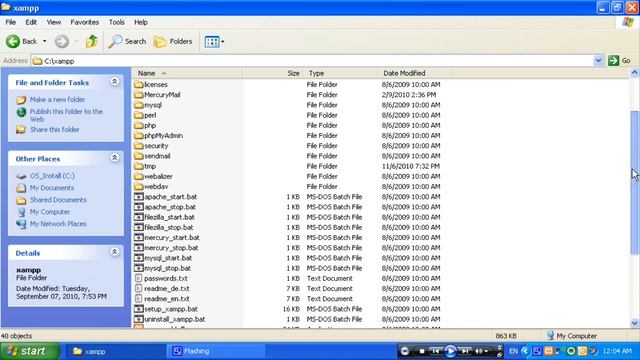Select mercury_start.bat file icon
Viewport: 640px width, 360px height.
[x=139, y=238]
